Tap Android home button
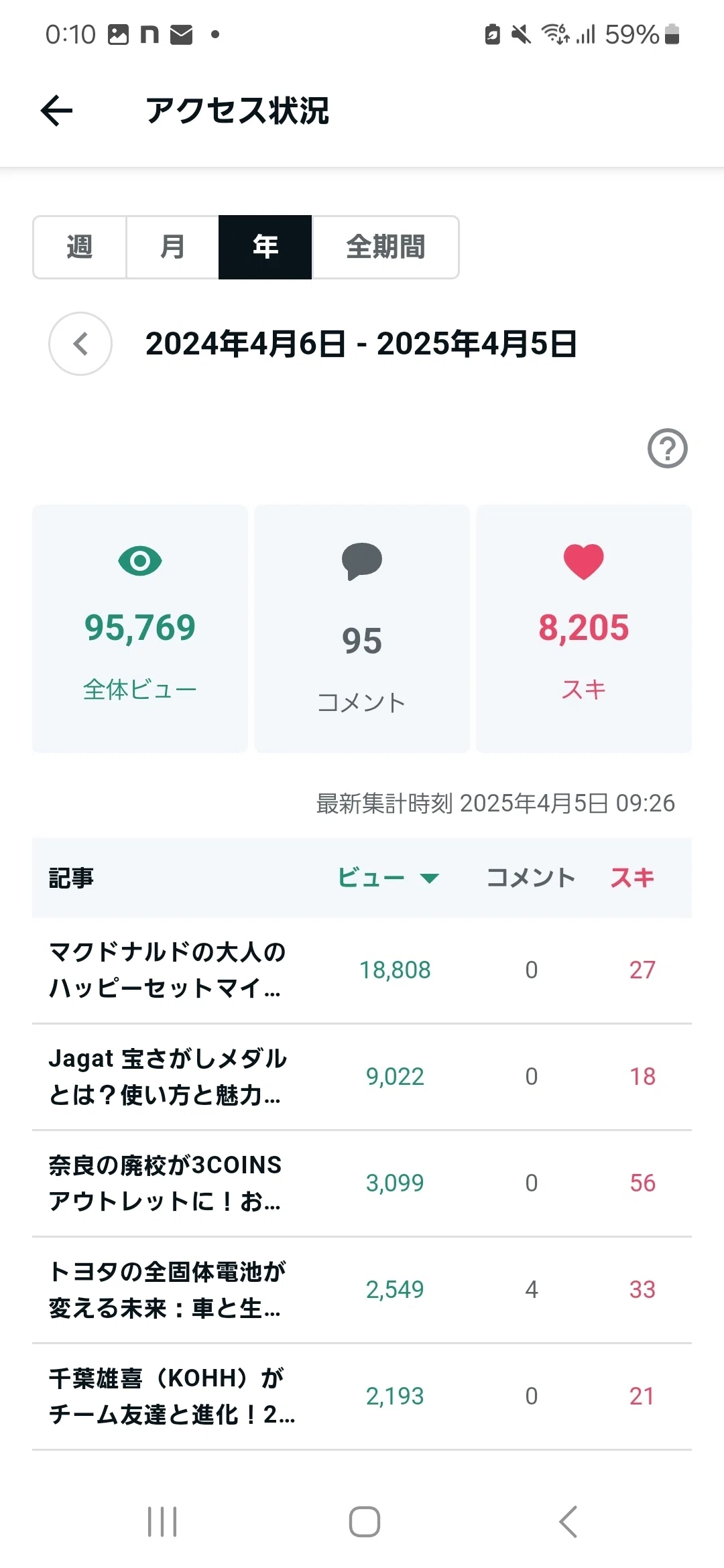 [364, 1521]
